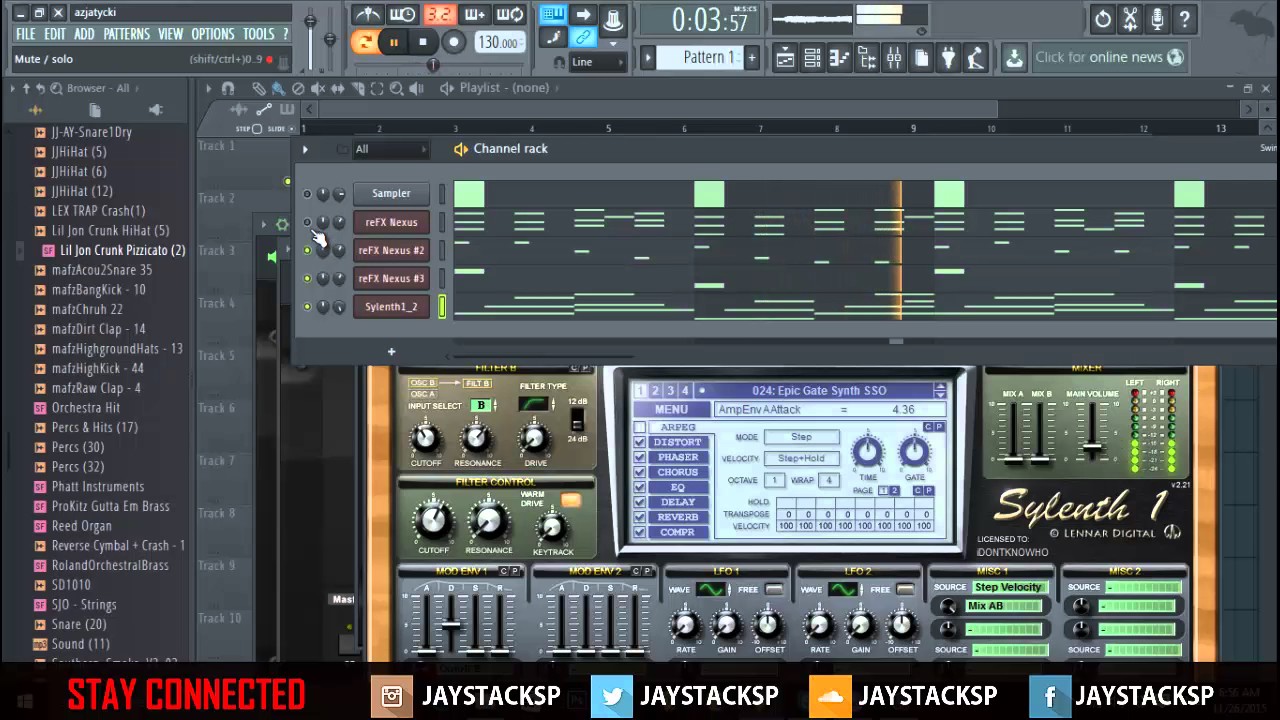Image resolution: width=1280 pixels, height=720 pixels.
Task: Select the delete tool in playlist toolbar
Action: [x=298, y=88]
